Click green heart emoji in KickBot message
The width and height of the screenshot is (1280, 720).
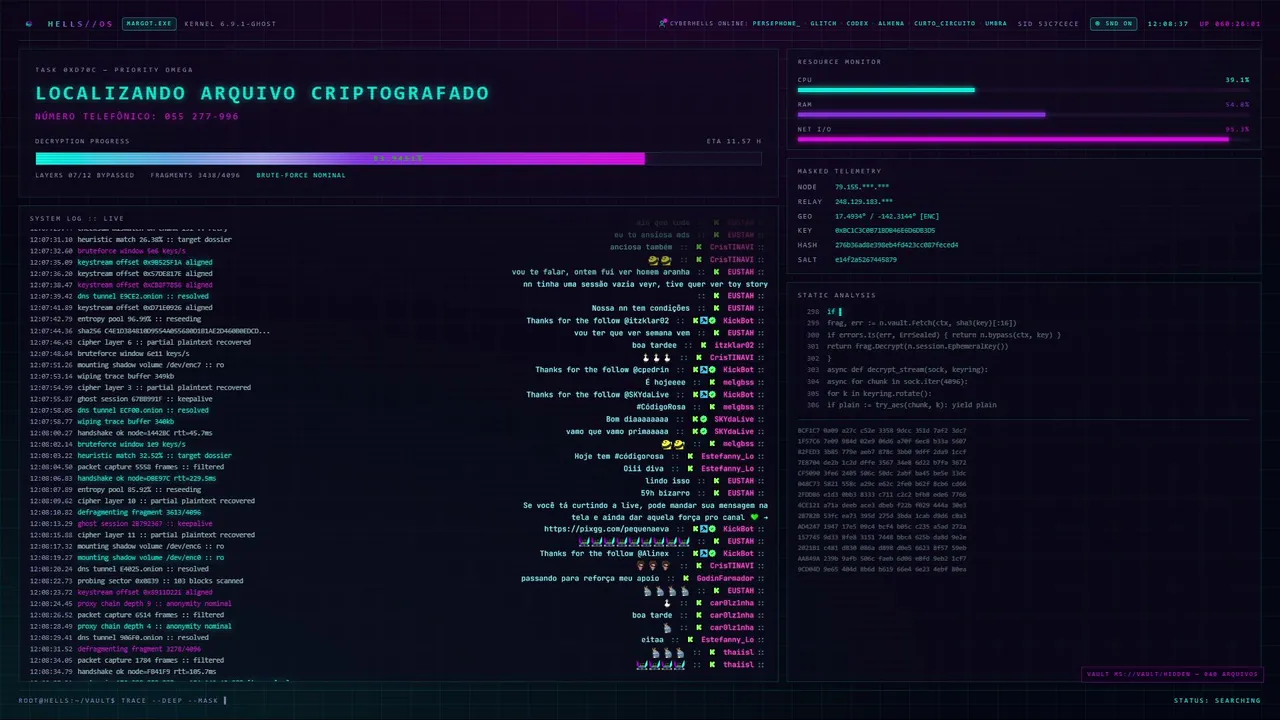tap(755, 517)
